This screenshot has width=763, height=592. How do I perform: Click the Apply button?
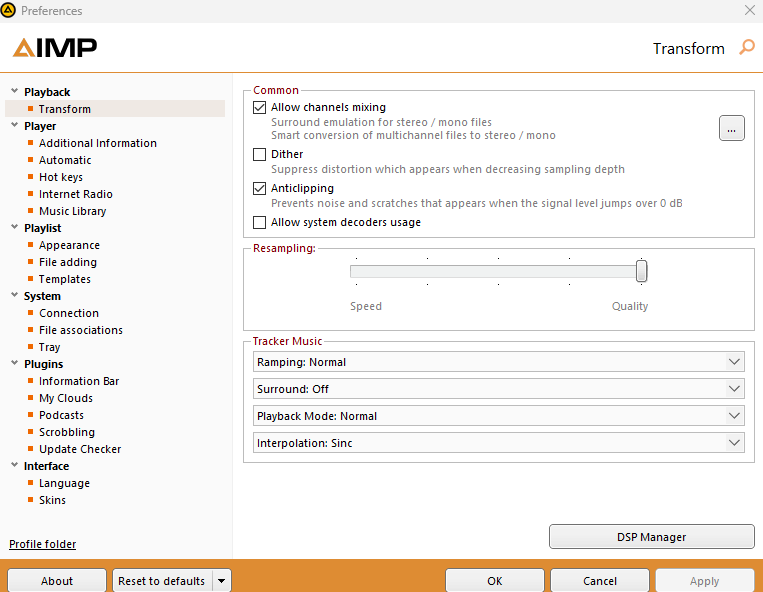(x=705, y=581)
